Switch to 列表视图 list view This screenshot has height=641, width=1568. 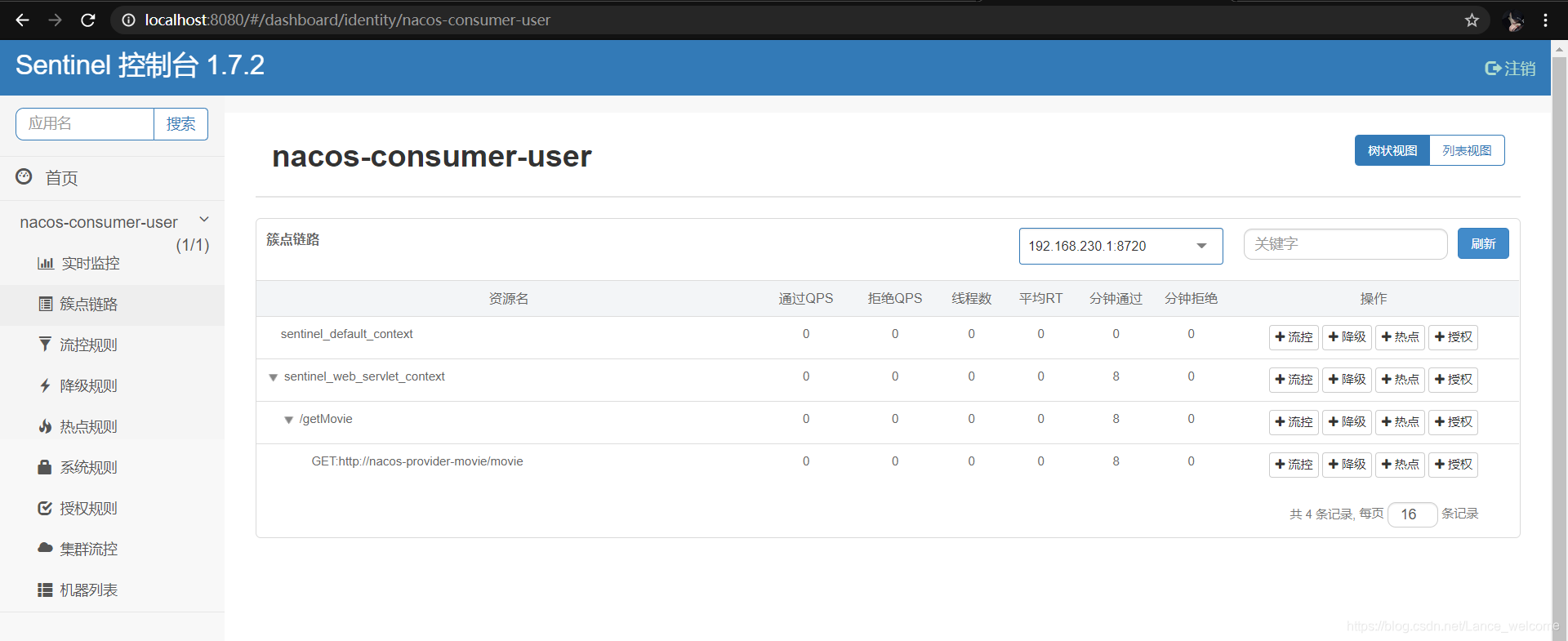point(1467,150)
